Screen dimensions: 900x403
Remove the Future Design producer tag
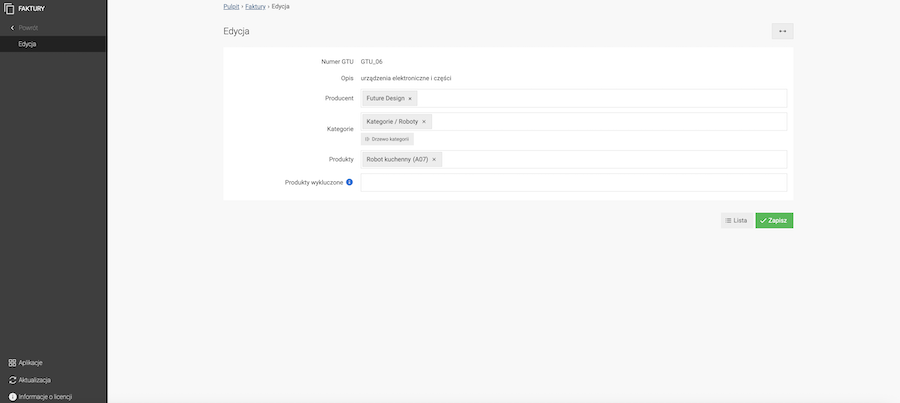tap(410, 98)
